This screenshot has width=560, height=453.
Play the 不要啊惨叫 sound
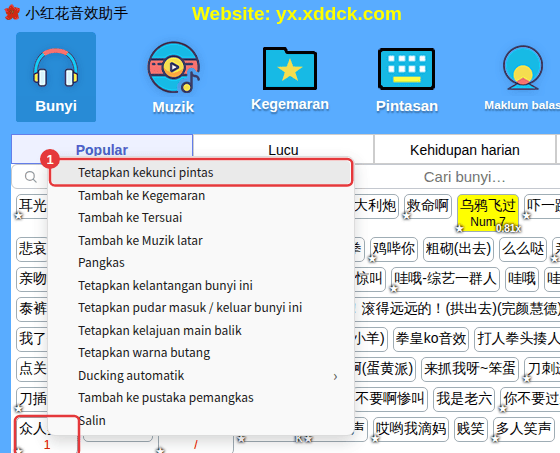click(x=390, y=399)
